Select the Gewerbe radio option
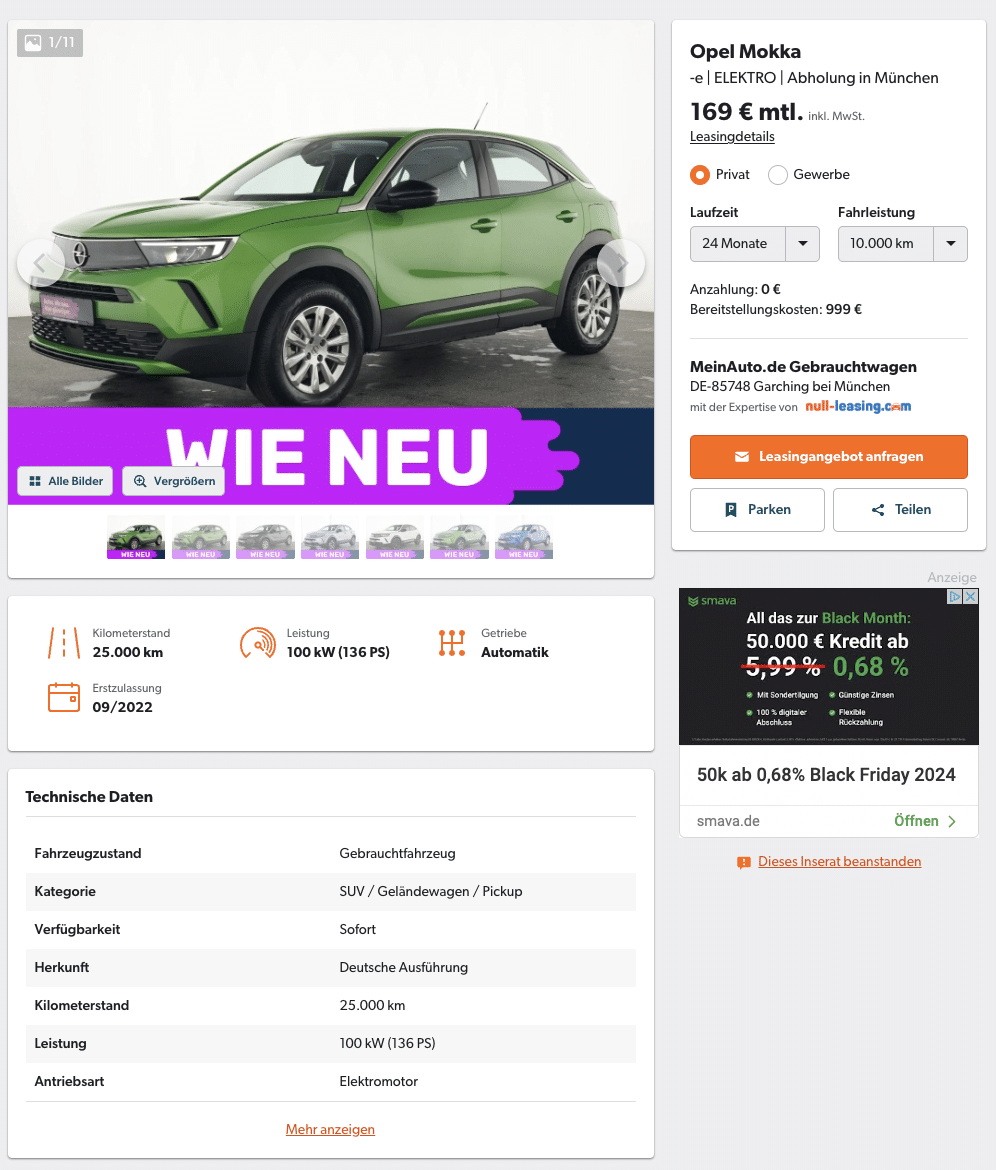This screenshot has height=1170, width=996. pos(778,175)
